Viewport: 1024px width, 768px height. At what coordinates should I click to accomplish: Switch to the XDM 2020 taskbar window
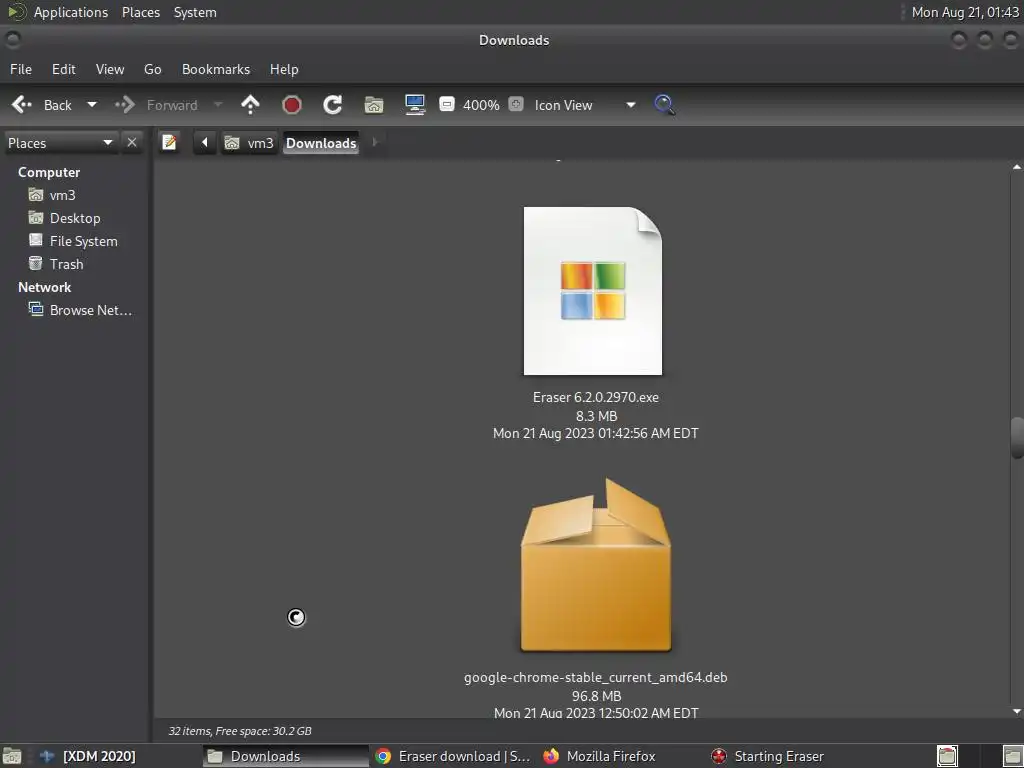88,756
